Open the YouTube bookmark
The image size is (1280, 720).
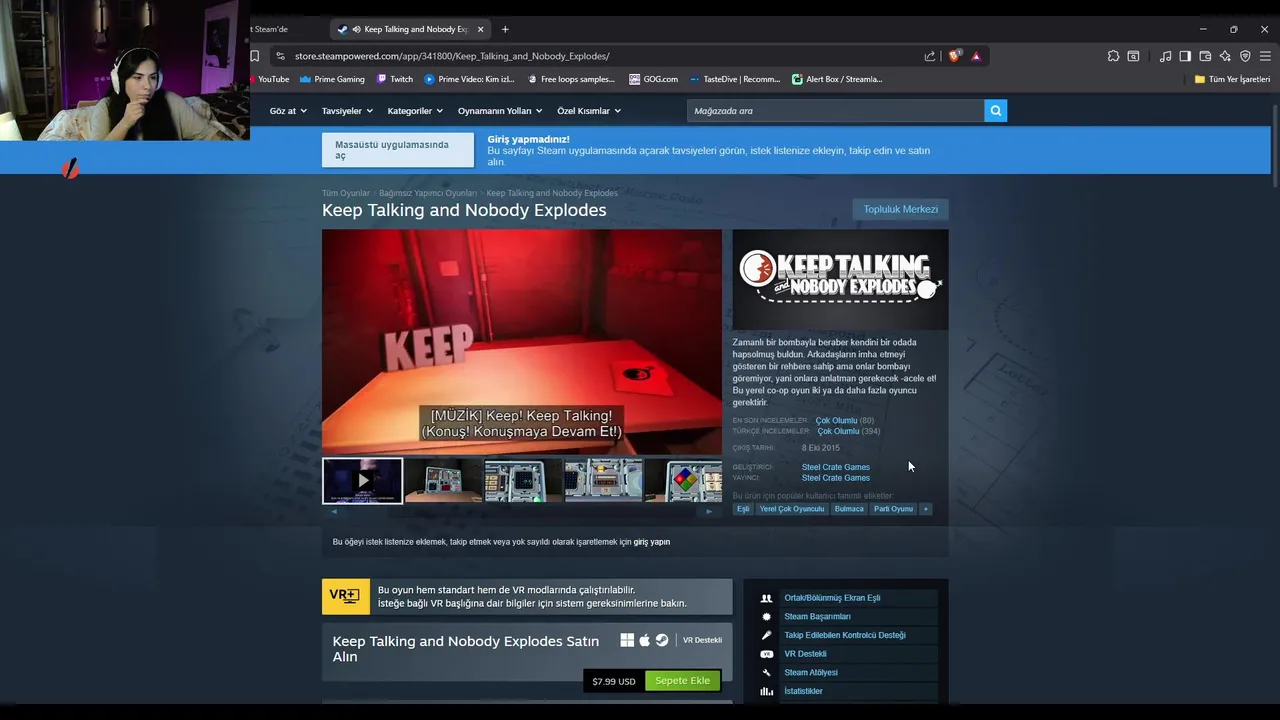pos(269,79)
